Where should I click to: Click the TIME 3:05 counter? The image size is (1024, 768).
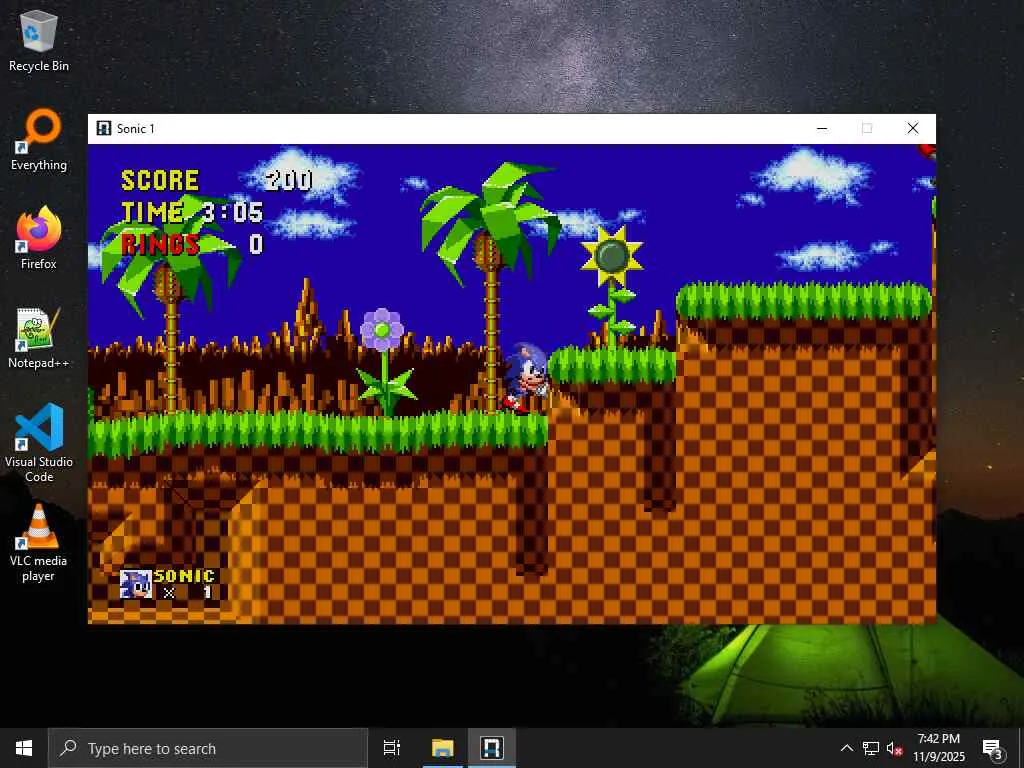point(192,212)
